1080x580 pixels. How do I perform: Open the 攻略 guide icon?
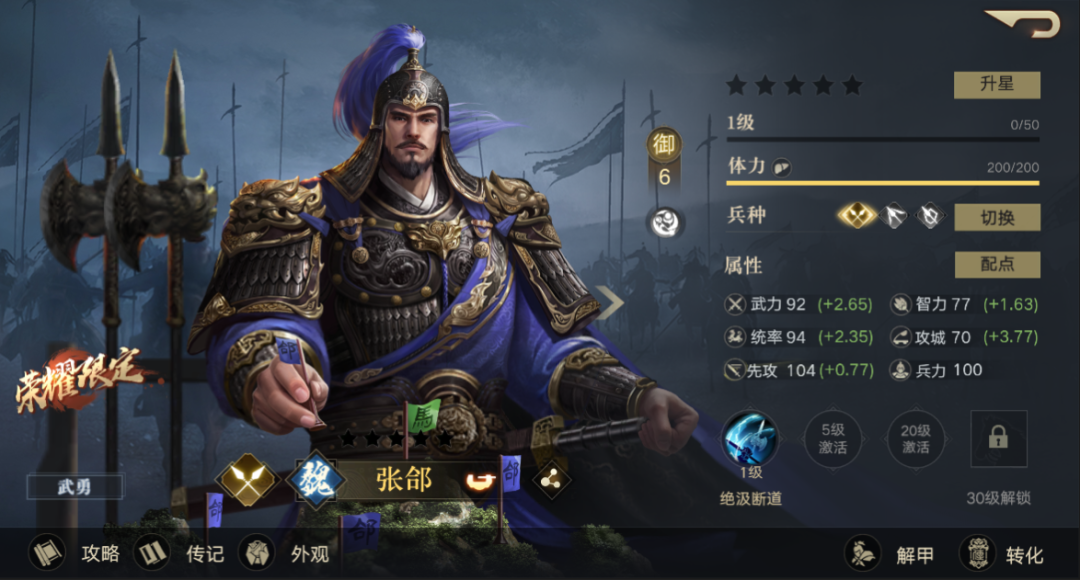pyautogui.click(x=48, y=553)
